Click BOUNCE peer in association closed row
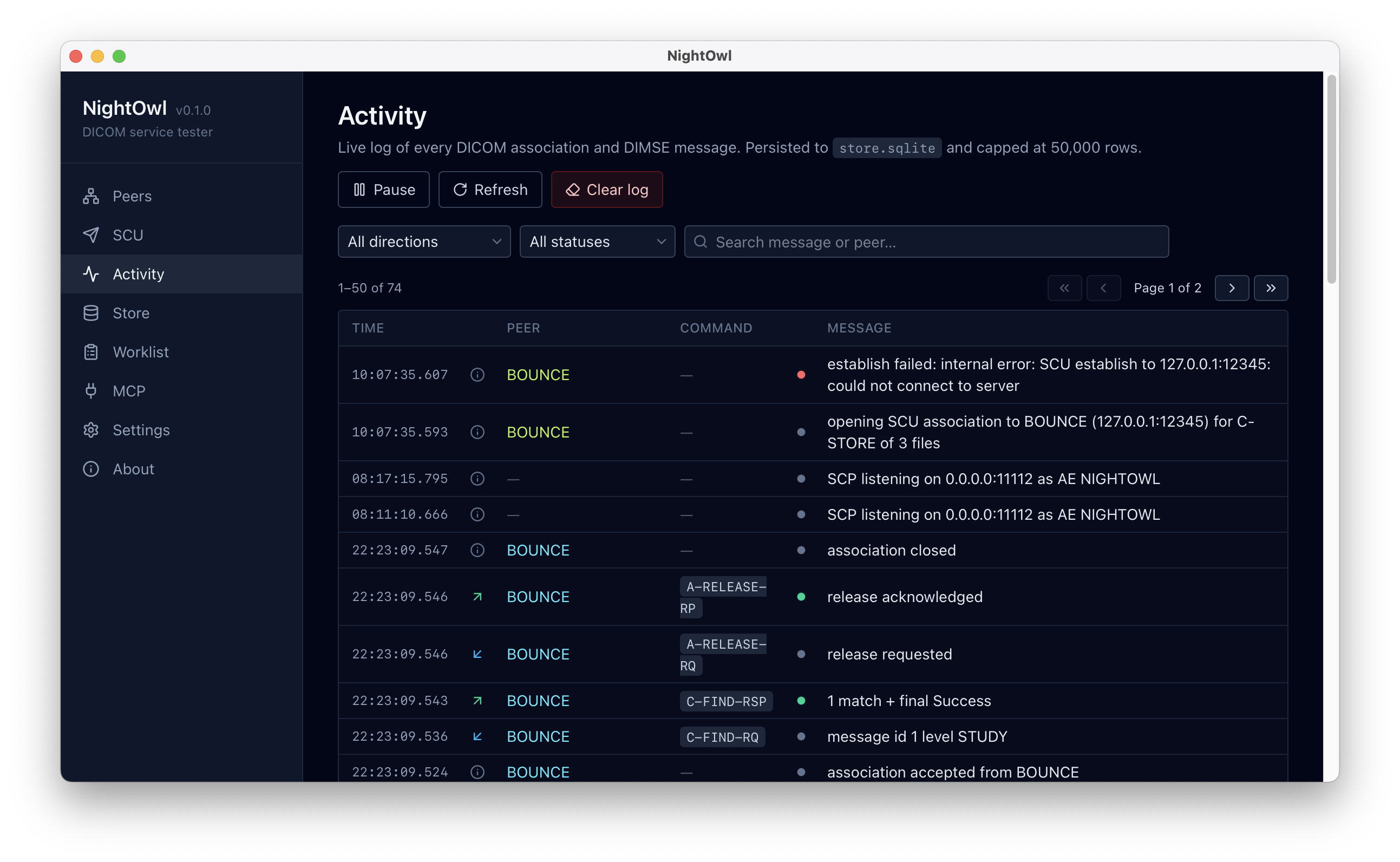Viewport: 1400px width, 862px height. pos(538,550)
